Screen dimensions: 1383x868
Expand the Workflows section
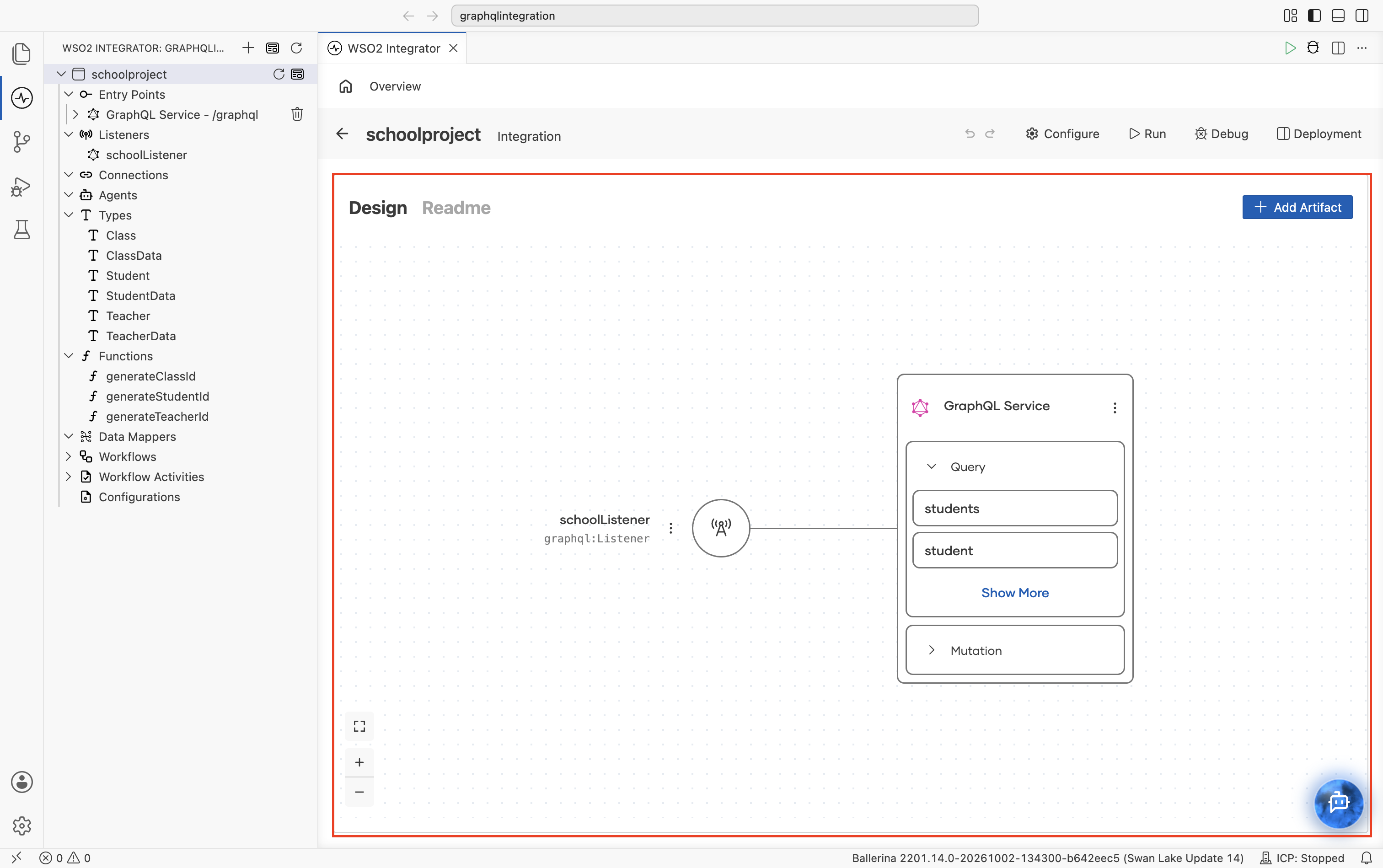[68, 456]
